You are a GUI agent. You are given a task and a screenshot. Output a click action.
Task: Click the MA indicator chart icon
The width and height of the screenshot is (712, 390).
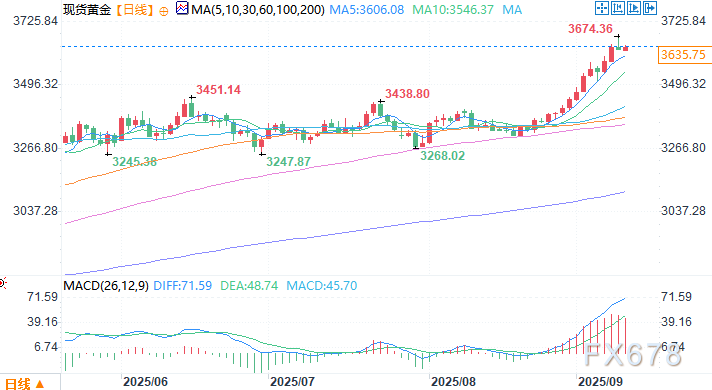click(182, 8)
